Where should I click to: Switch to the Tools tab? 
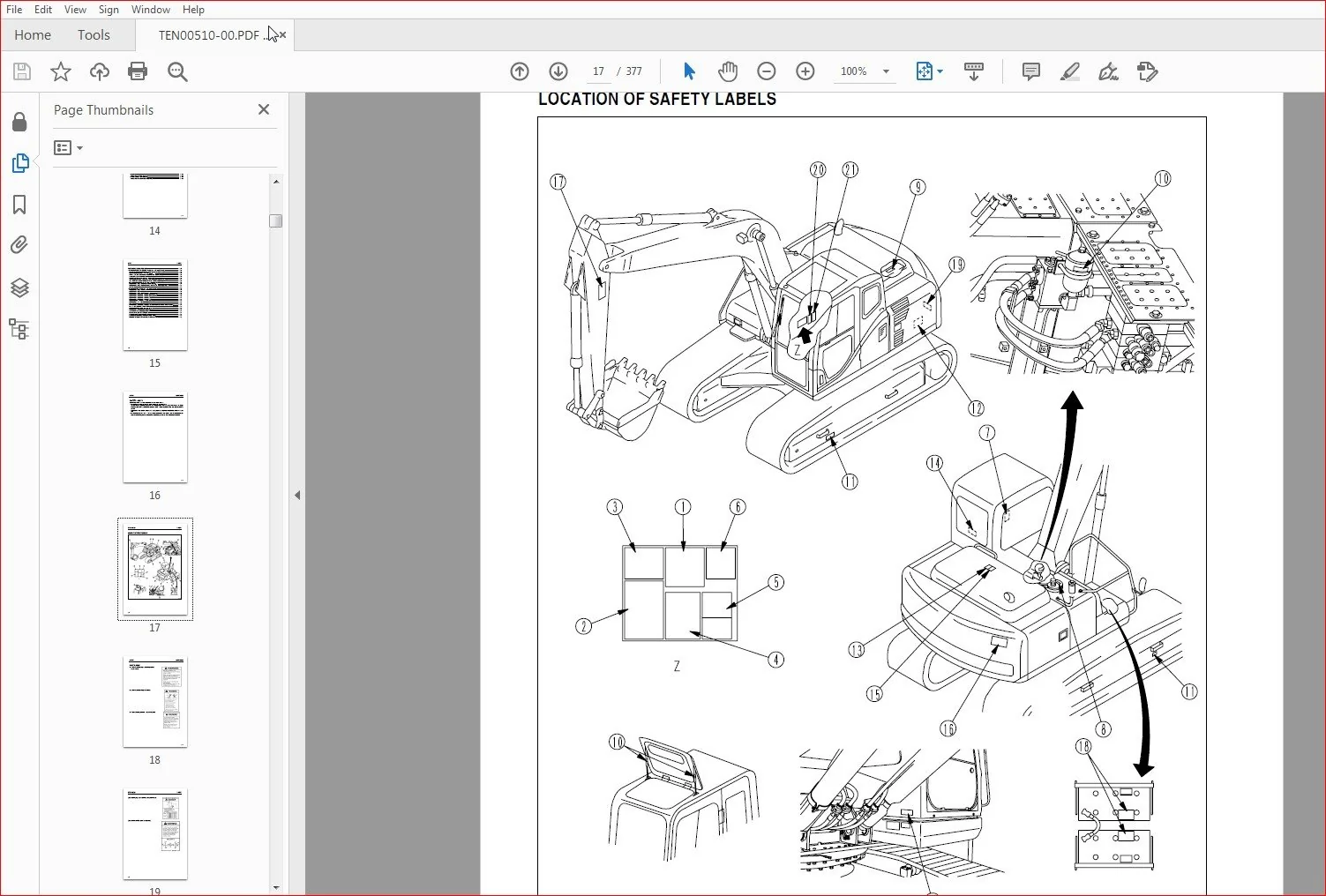94,35
